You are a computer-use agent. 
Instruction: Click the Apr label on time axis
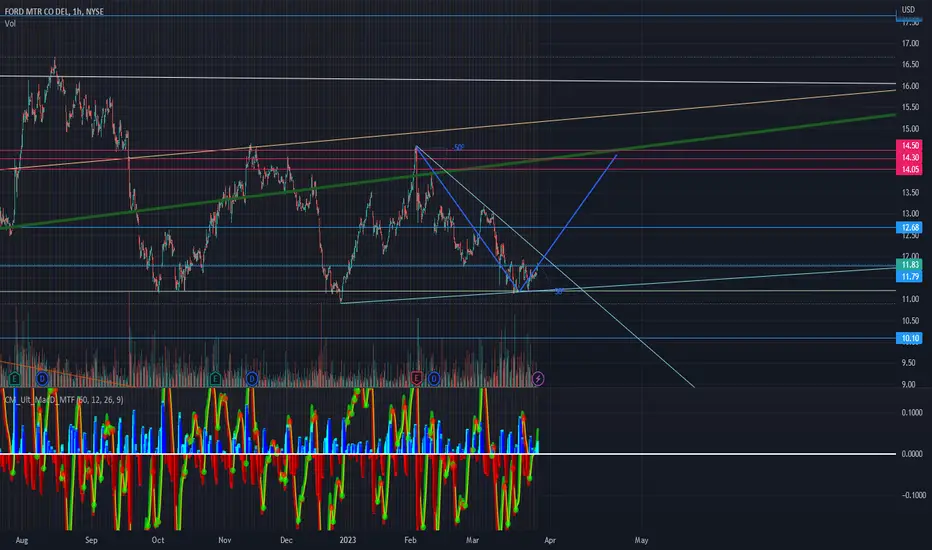click(x=550, y=540)
